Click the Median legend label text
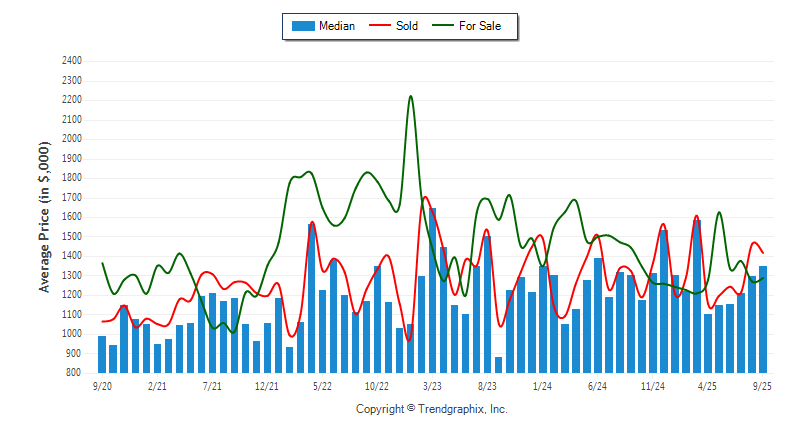Screen dimensions: 800x434 337,25
